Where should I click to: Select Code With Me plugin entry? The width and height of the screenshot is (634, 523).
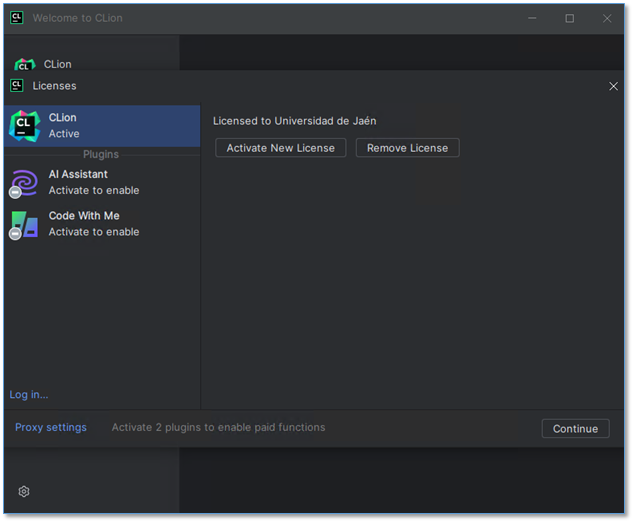(102, 224)
